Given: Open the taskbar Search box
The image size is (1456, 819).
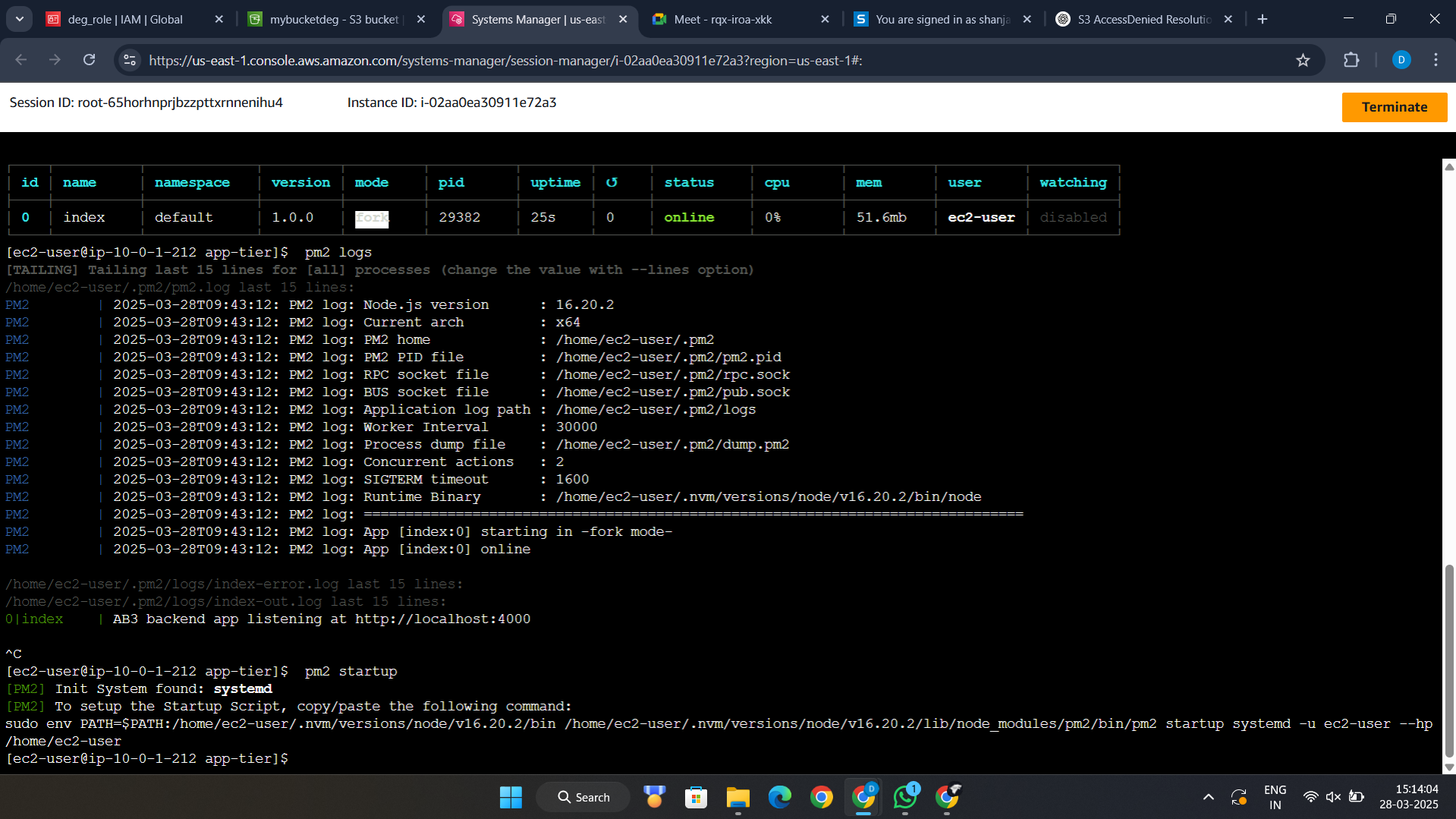Looking at the screenshot, I should click(583, 798).
